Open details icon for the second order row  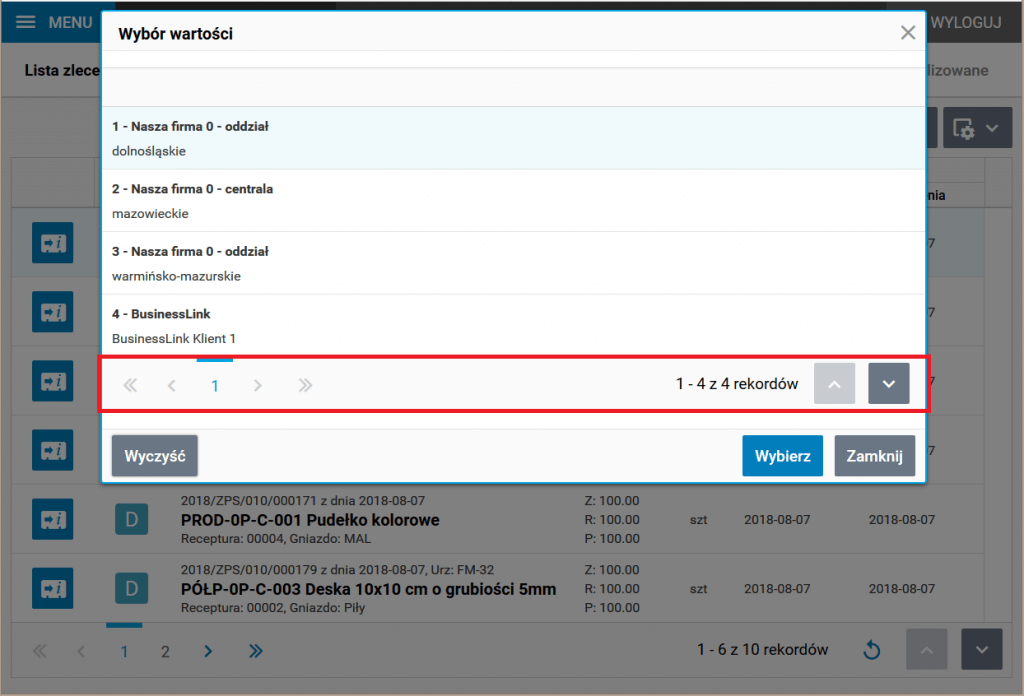point(53,312)
